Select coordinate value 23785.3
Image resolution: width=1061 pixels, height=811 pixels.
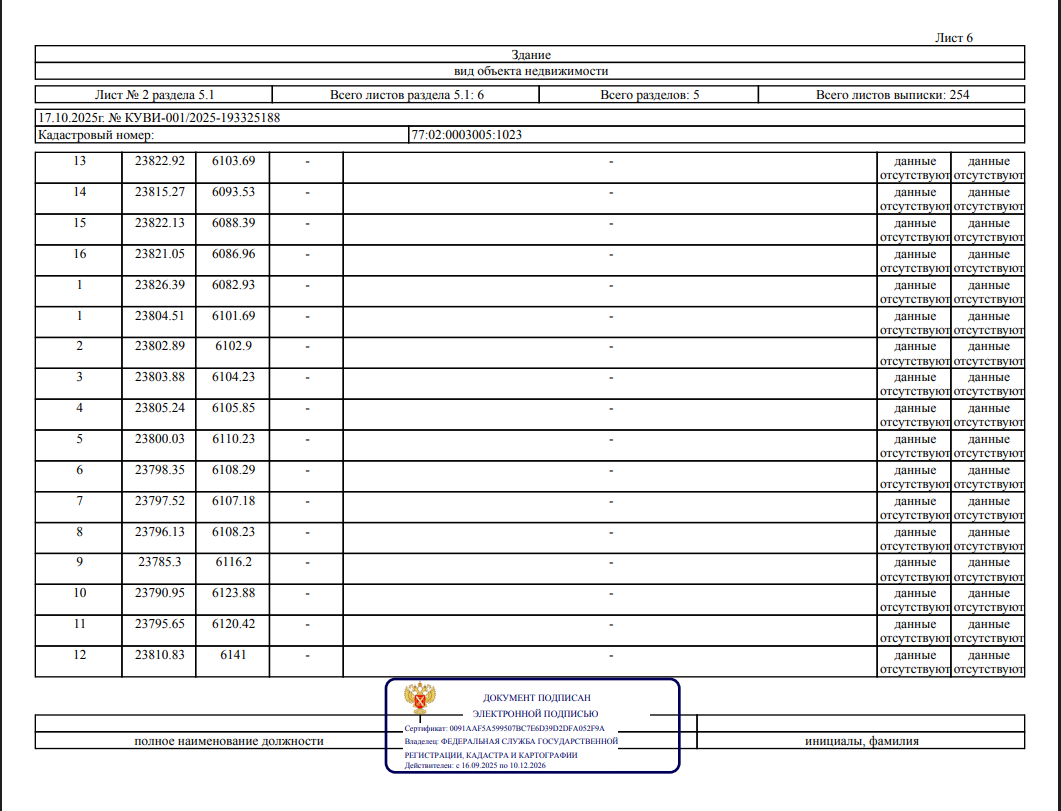click(x=160, y=562)
